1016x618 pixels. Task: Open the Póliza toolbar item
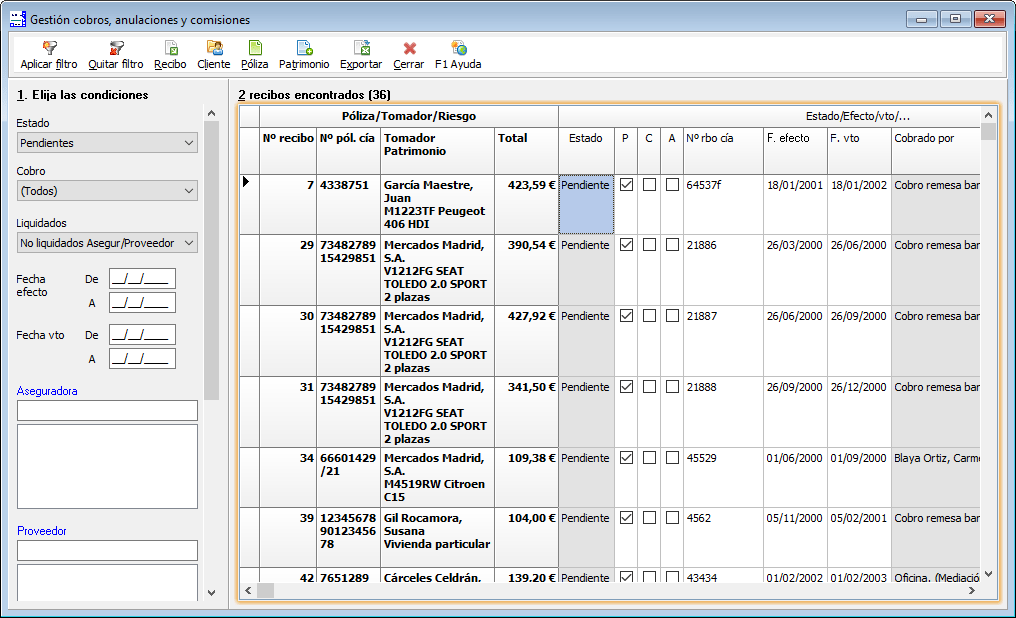[x=255, y=55]
